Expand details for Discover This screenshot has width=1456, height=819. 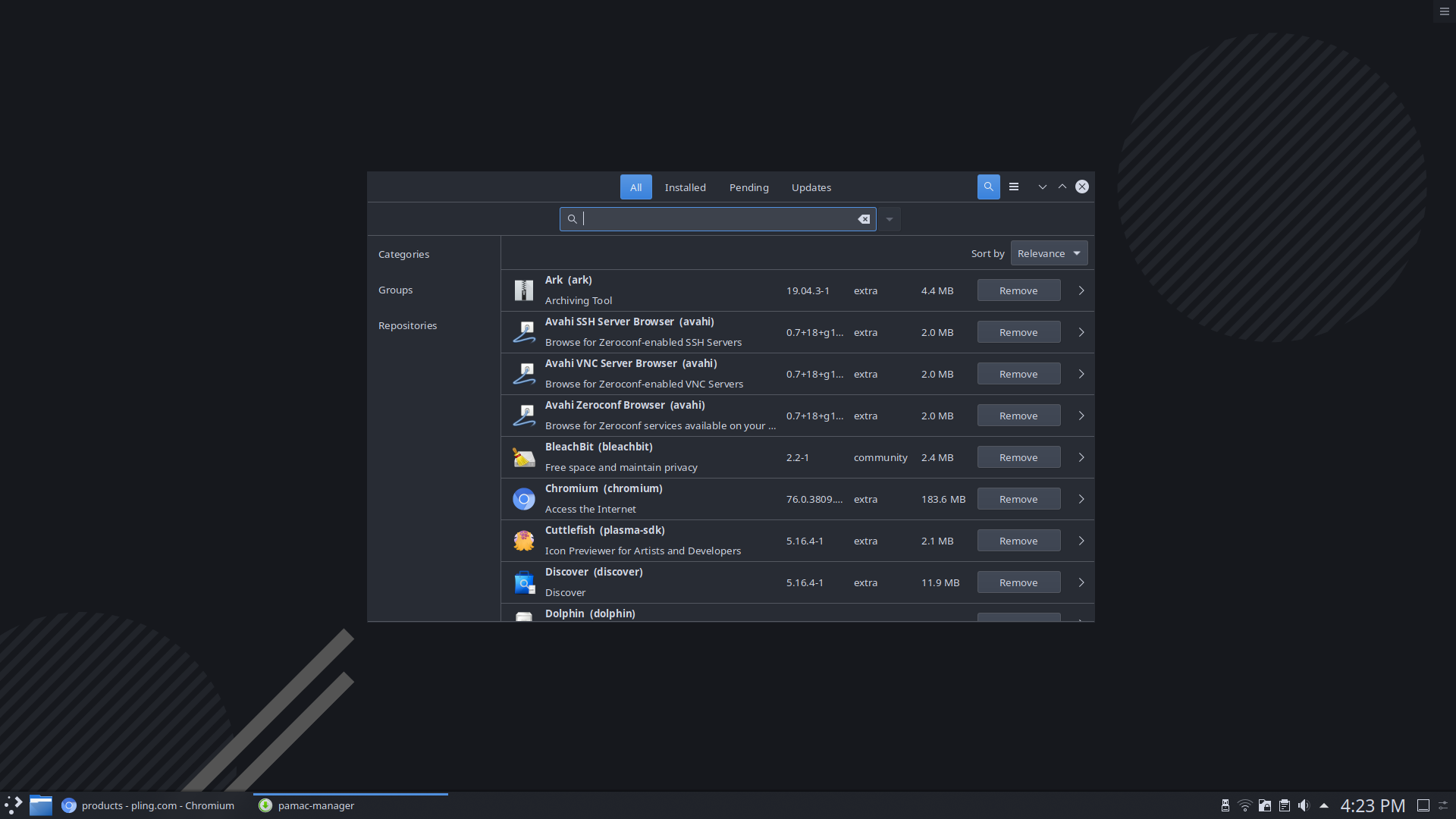pyautogui.click(x=1081, y=582)
